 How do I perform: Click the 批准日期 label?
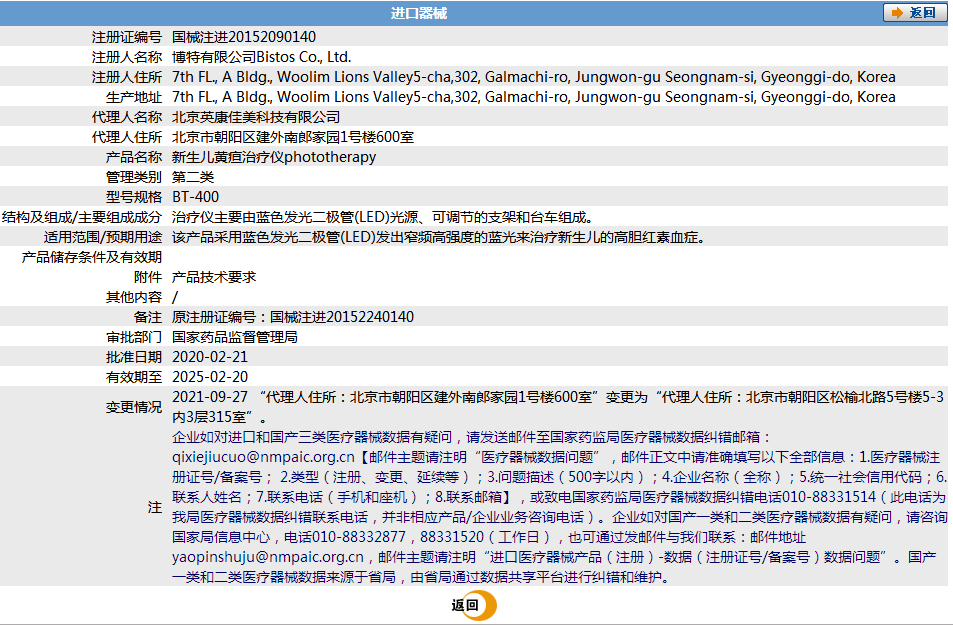(134, 357)
